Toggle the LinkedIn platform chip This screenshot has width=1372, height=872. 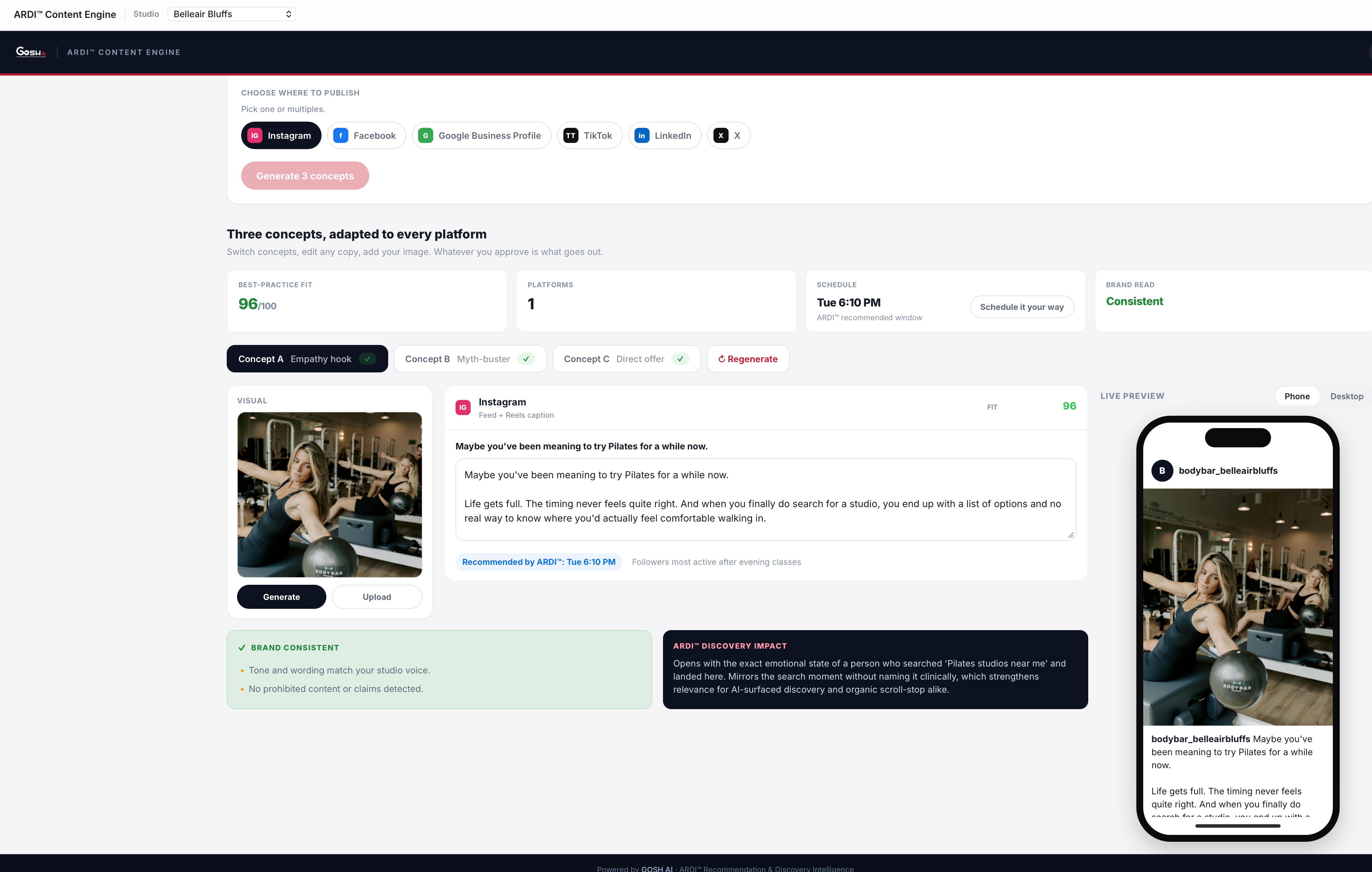pos(664,135)
